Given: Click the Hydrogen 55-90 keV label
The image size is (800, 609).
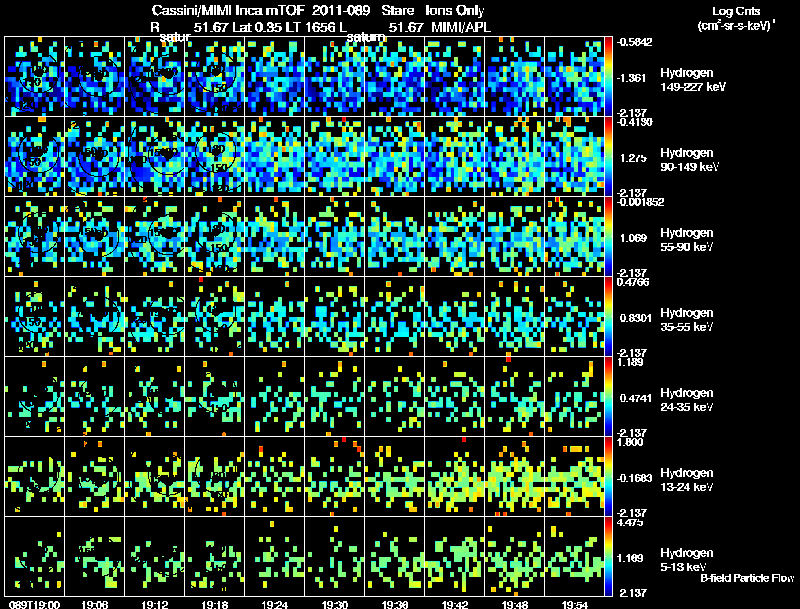Looking at the screenshot, I should click(x=687, y=240).
